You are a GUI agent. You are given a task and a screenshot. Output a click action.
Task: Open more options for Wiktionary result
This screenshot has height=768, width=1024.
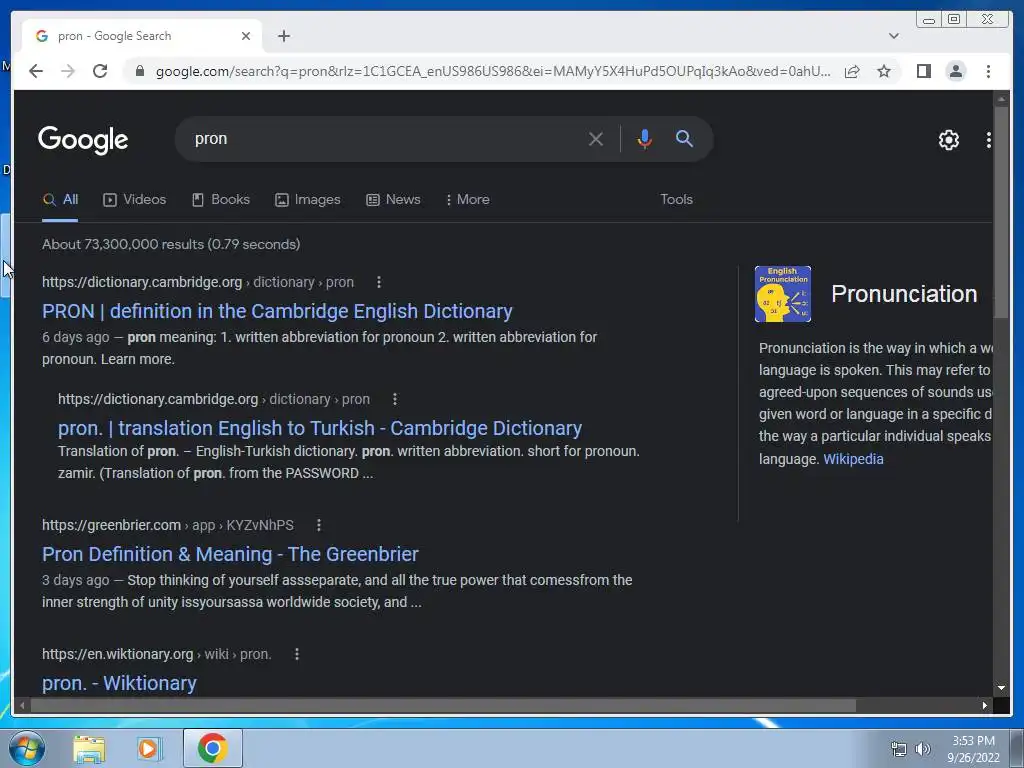tap(296, 654)
